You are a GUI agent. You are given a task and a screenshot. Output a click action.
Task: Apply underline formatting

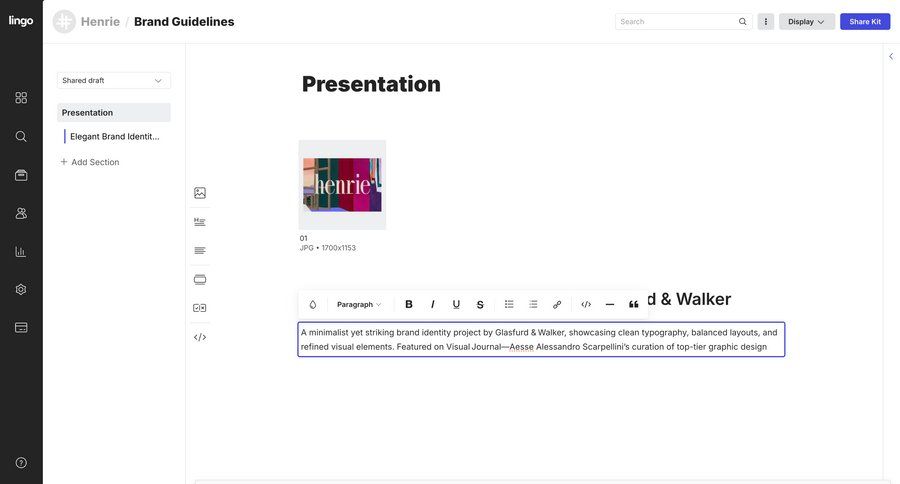pyautogui.click(x=456, y=304)
